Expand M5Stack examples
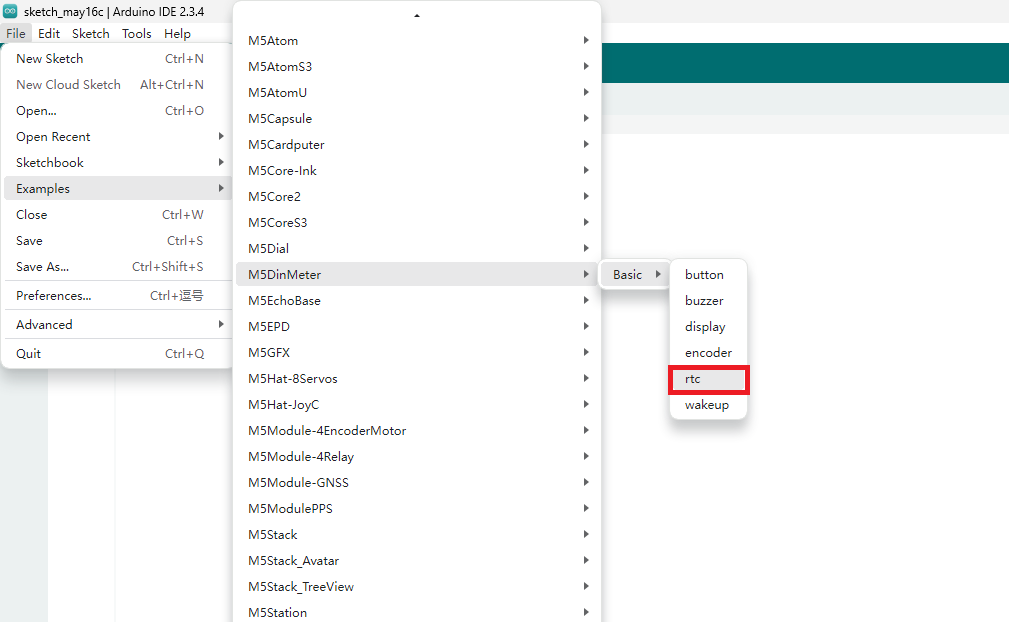1009x622 pixels. (x=417, y=534)
